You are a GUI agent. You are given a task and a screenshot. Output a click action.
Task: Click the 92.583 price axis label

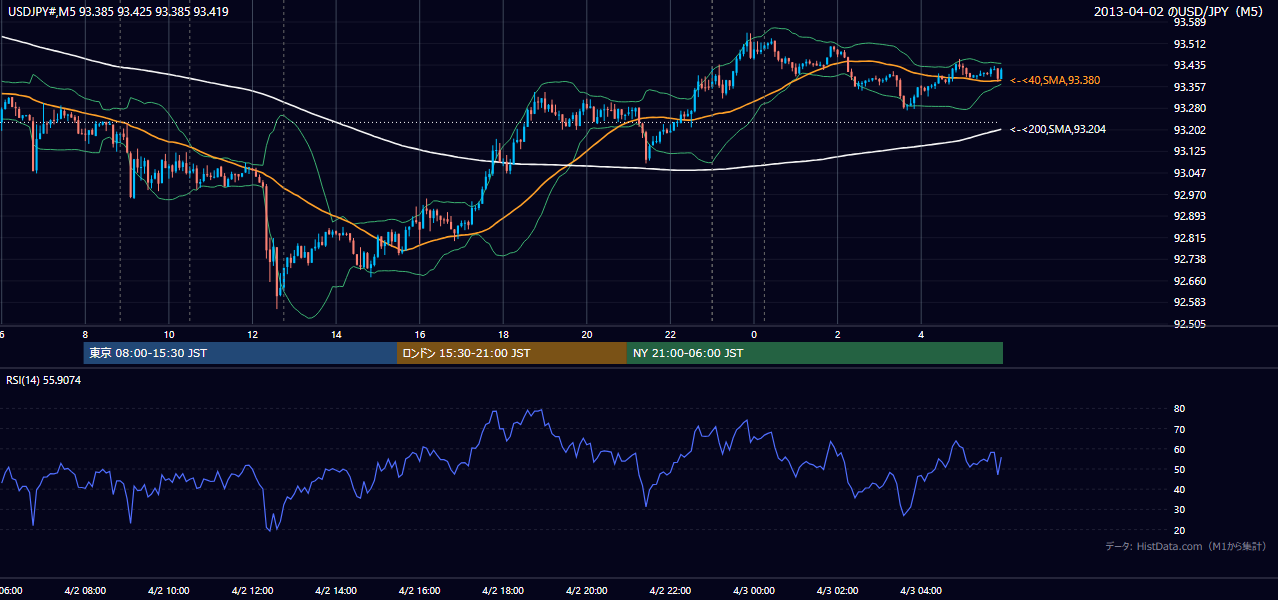pos(1189,302)
